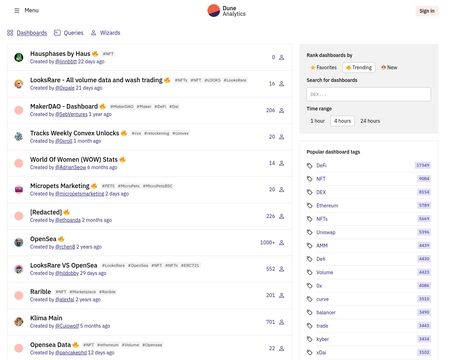
Task: Click favorites person icon beside 701 count
Action: pyautogui.click(x=281, y=322)
